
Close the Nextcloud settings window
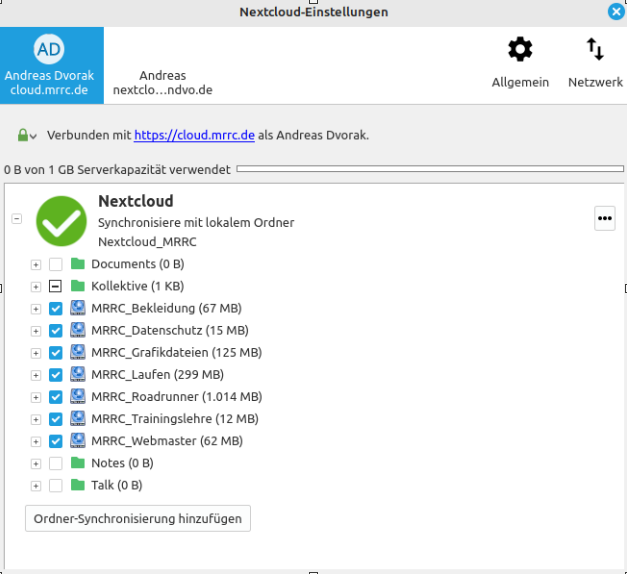coord(616,12)
